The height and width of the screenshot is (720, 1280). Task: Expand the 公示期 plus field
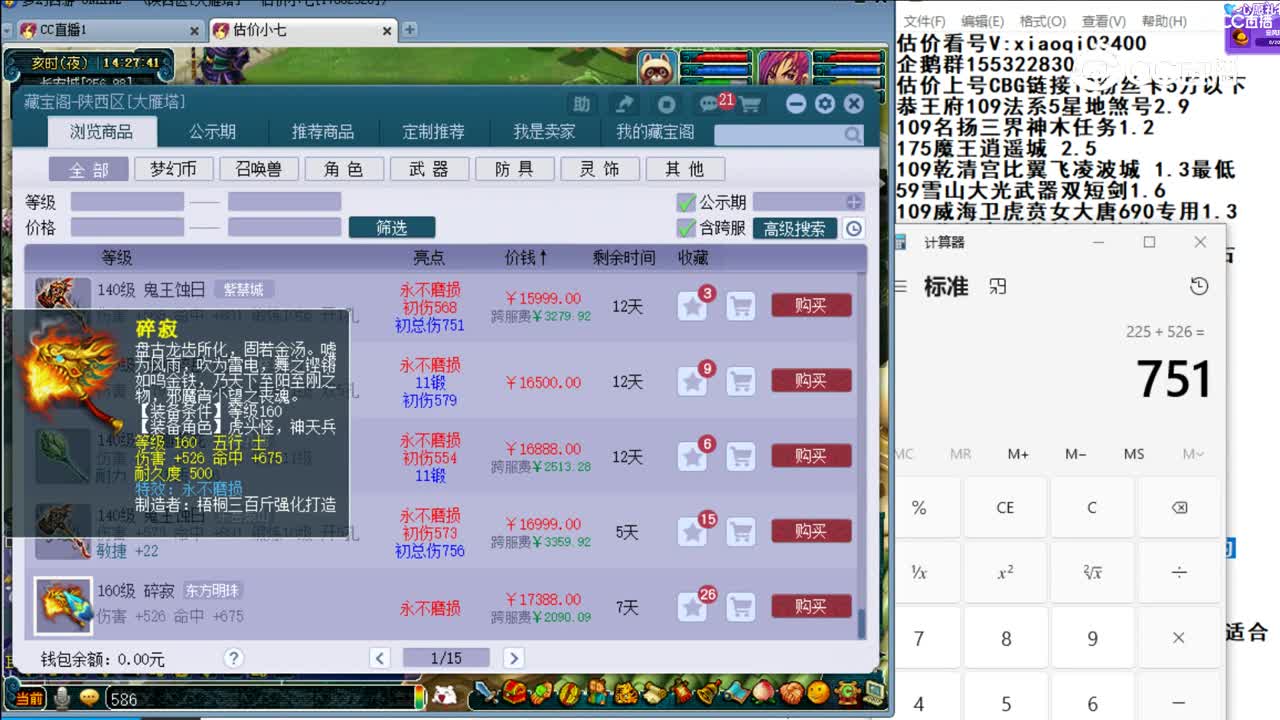pos(853,203)
